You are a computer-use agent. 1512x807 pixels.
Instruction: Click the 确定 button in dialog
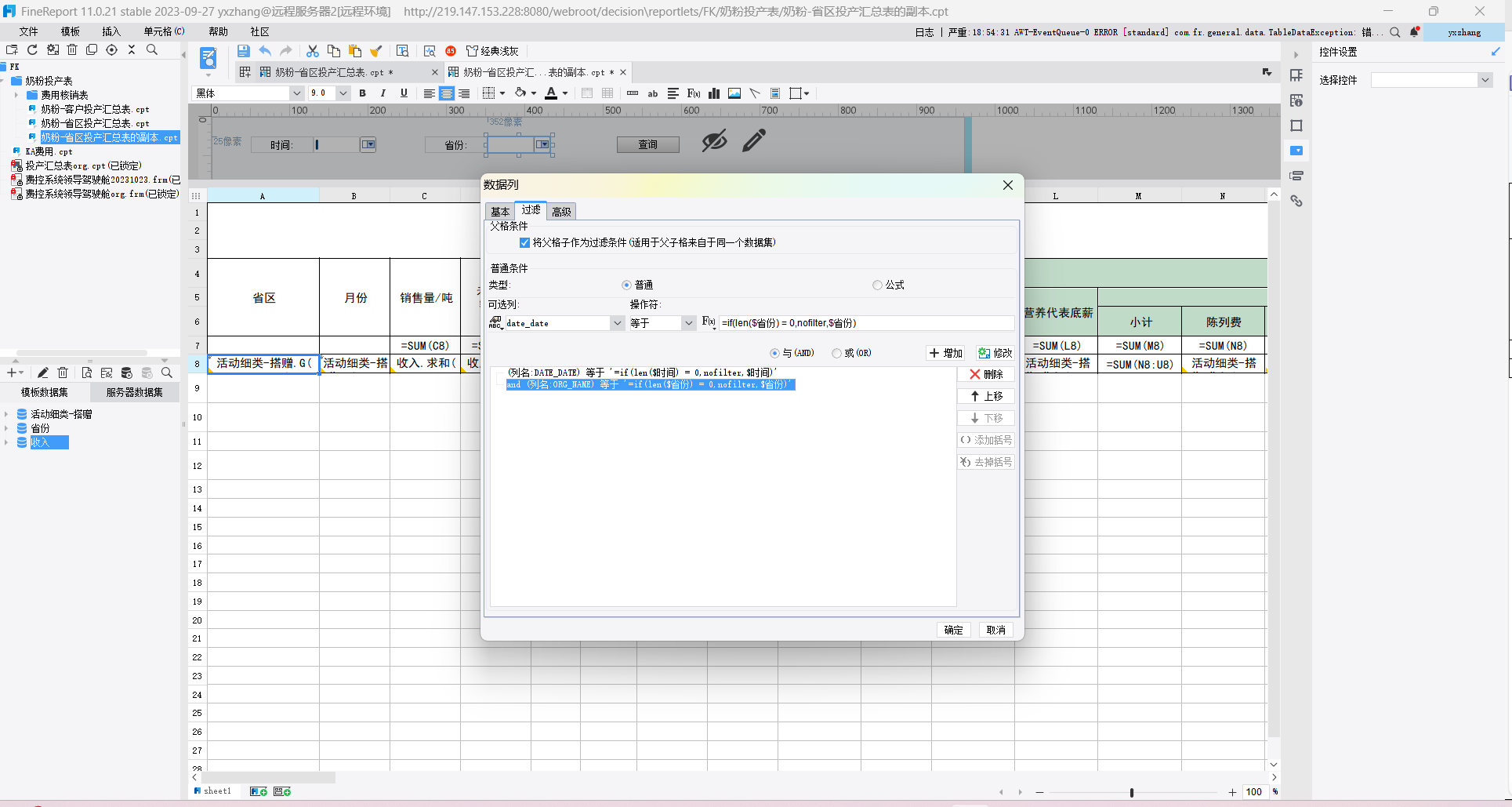(954, 631)
